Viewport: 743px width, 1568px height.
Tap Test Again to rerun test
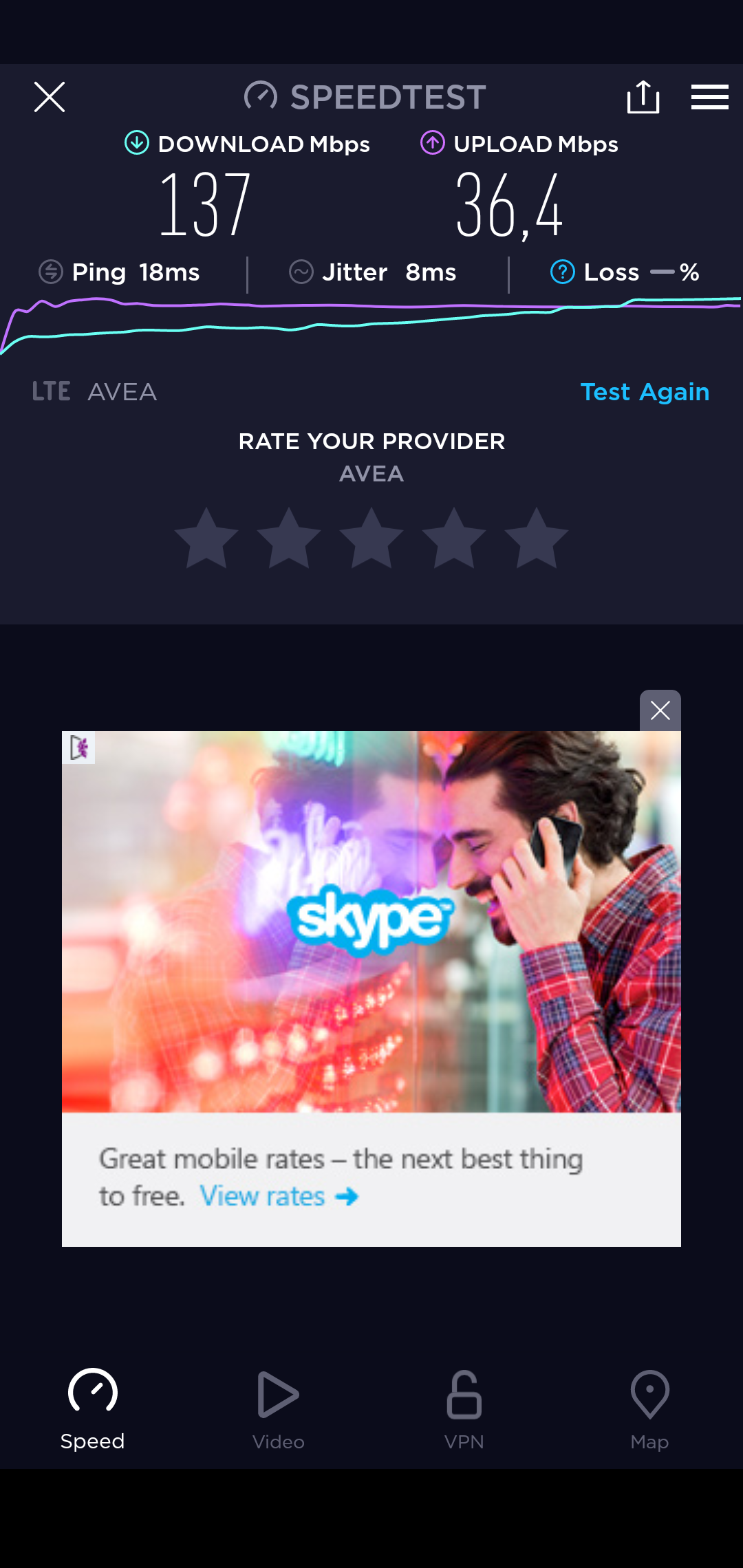[645, 392]
